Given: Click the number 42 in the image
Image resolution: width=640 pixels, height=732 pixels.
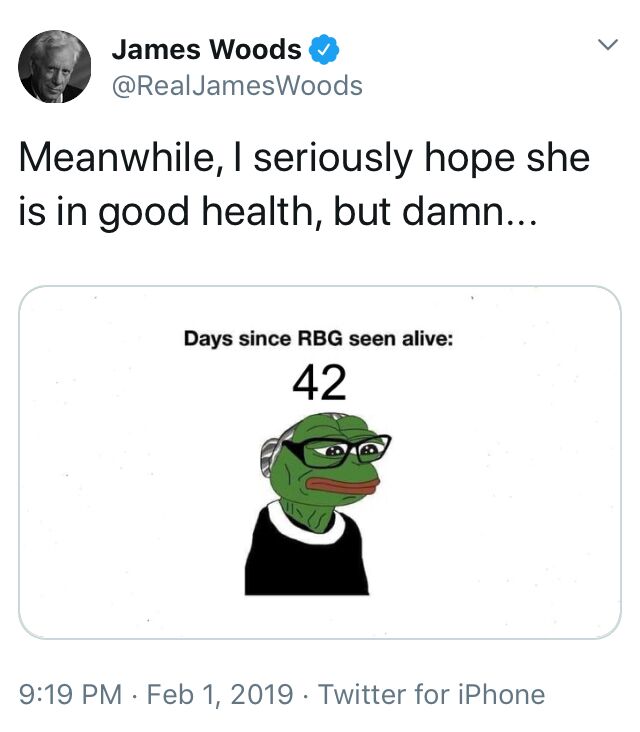Looking at the screenshot, I should coord(319,383).
